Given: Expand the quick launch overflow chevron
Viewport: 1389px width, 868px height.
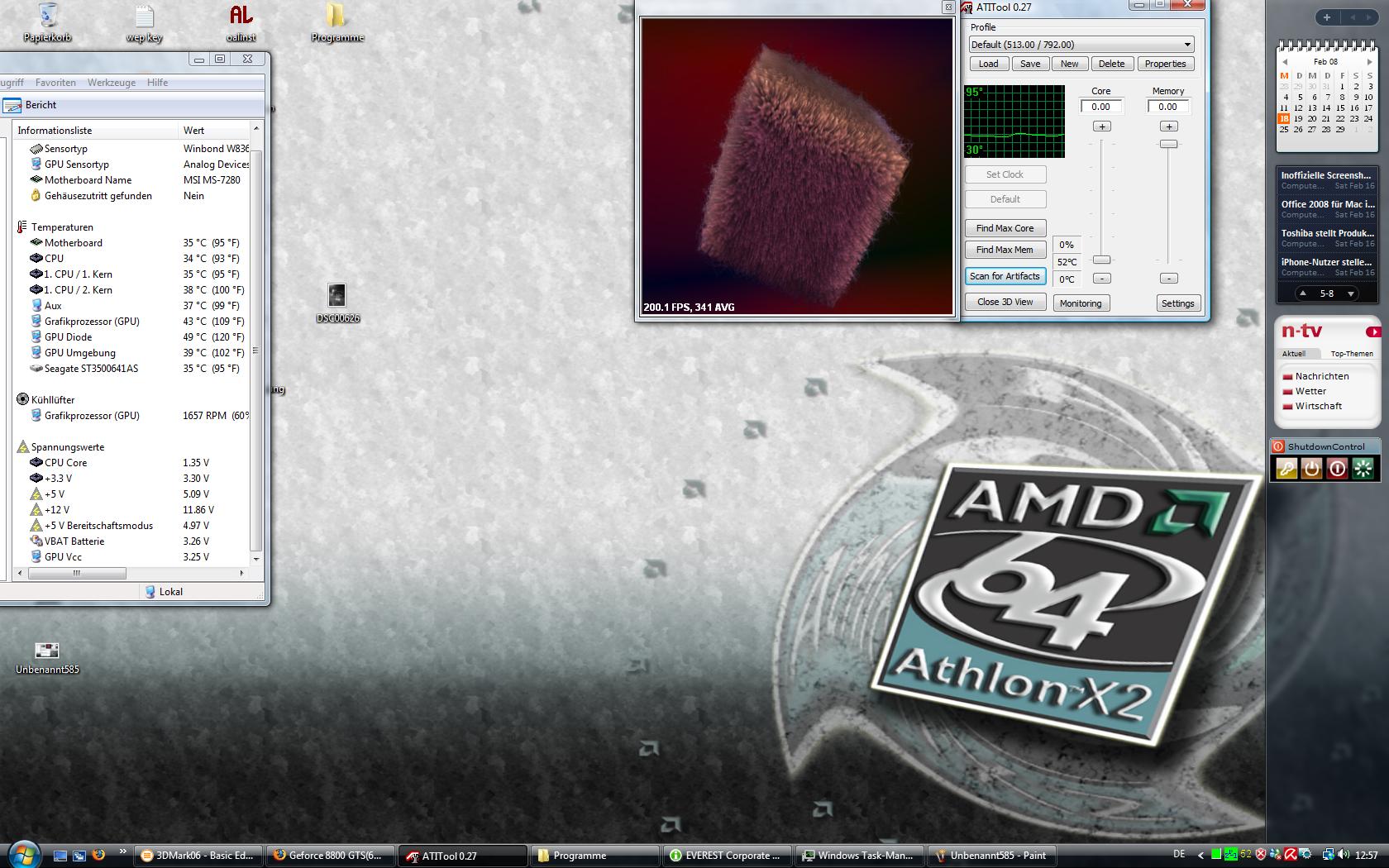Looking at the screenshot, I should 123,851.
